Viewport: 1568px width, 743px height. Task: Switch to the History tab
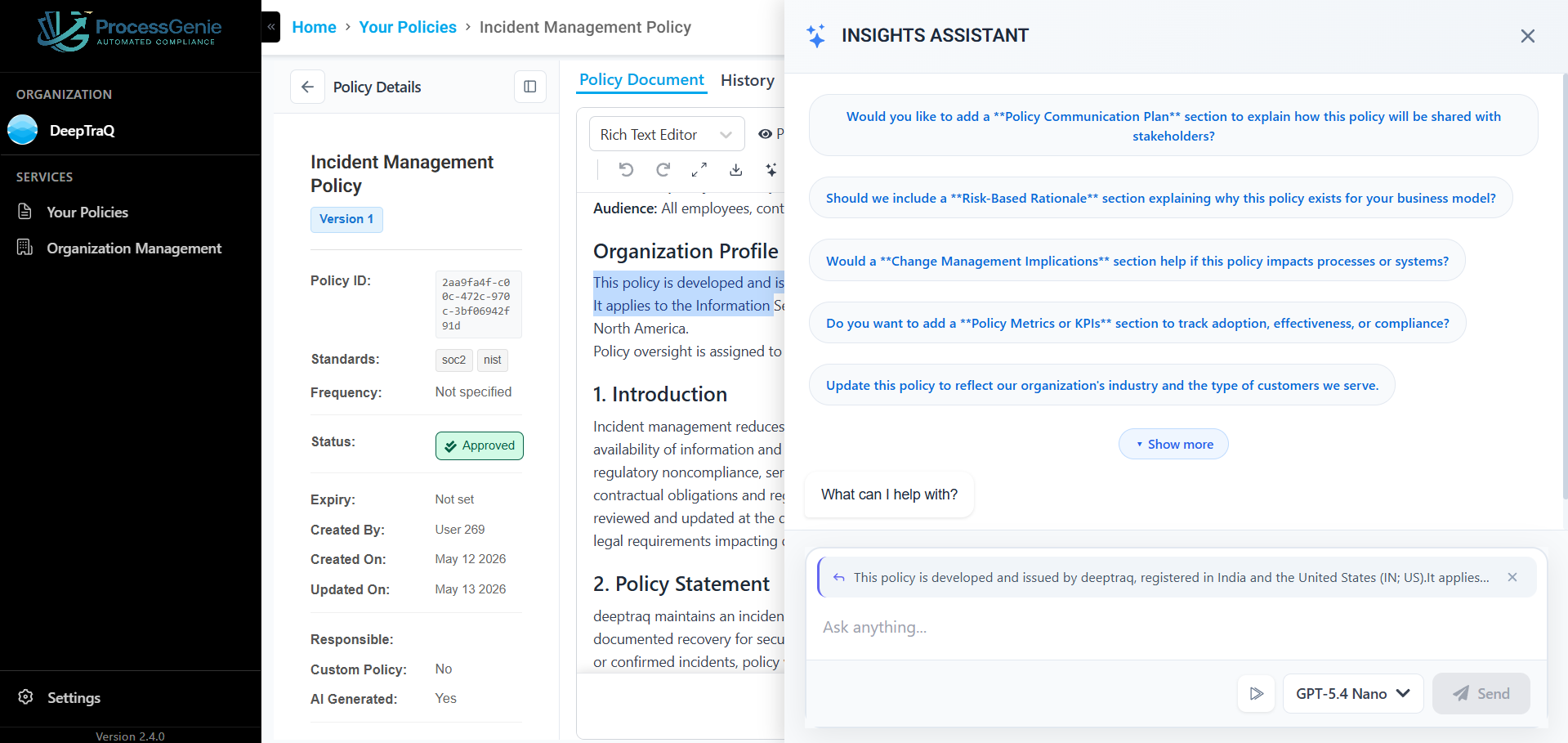pyautogui.click(x=748, y=80)
